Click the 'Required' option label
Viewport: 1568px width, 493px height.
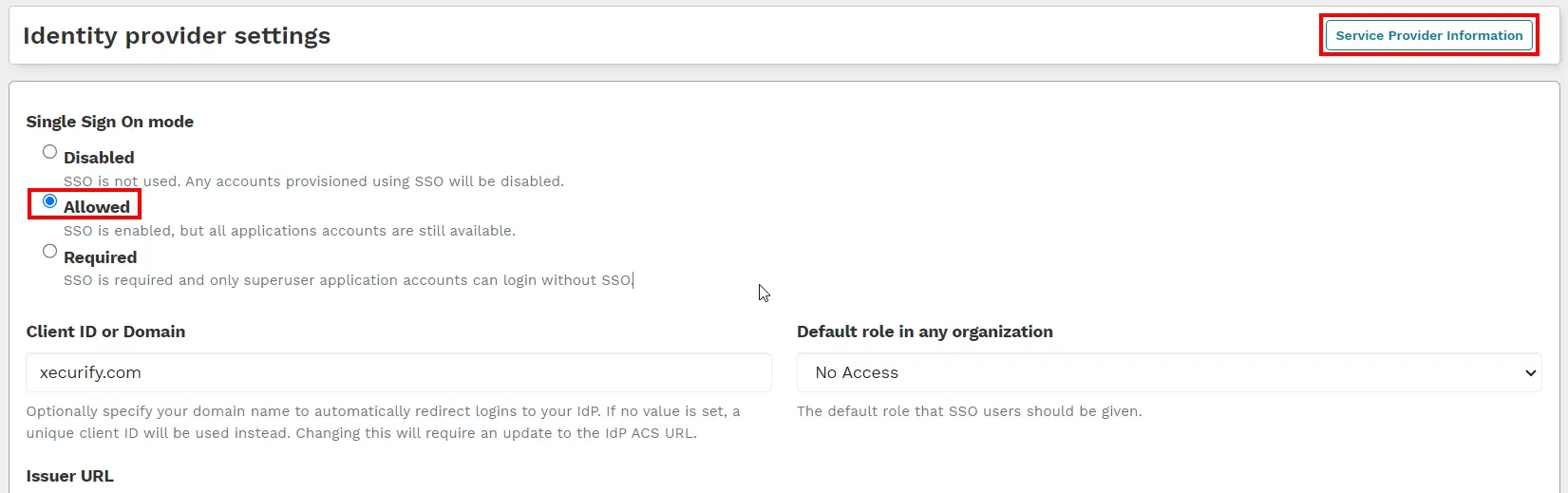point(100,257)
